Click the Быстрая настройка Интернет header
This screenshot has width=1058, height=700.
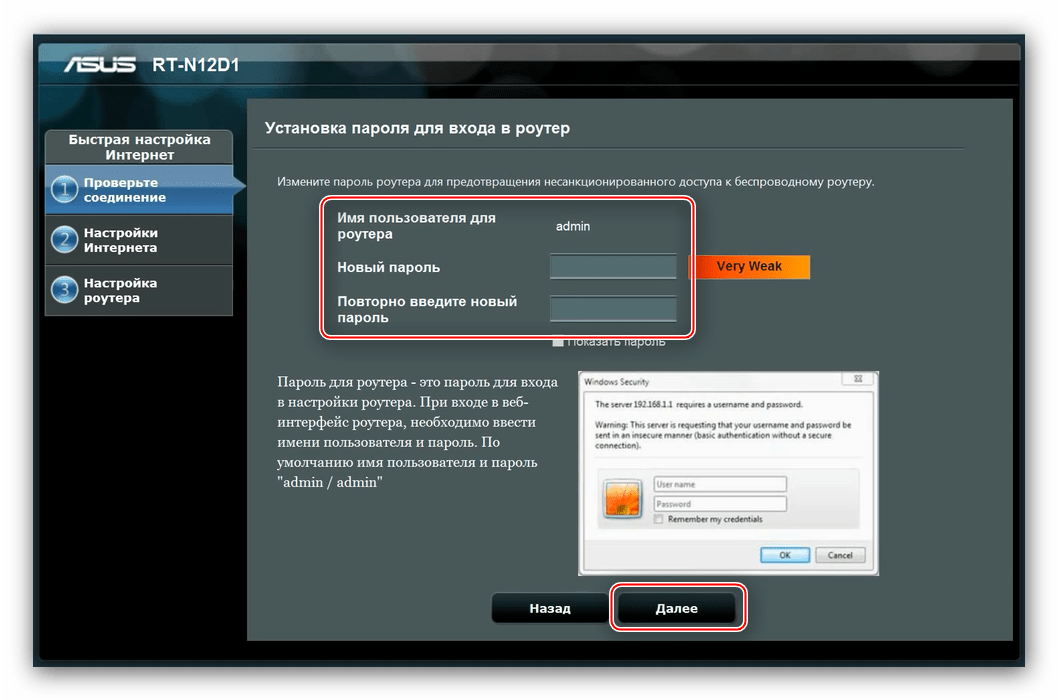pos(139,147)
